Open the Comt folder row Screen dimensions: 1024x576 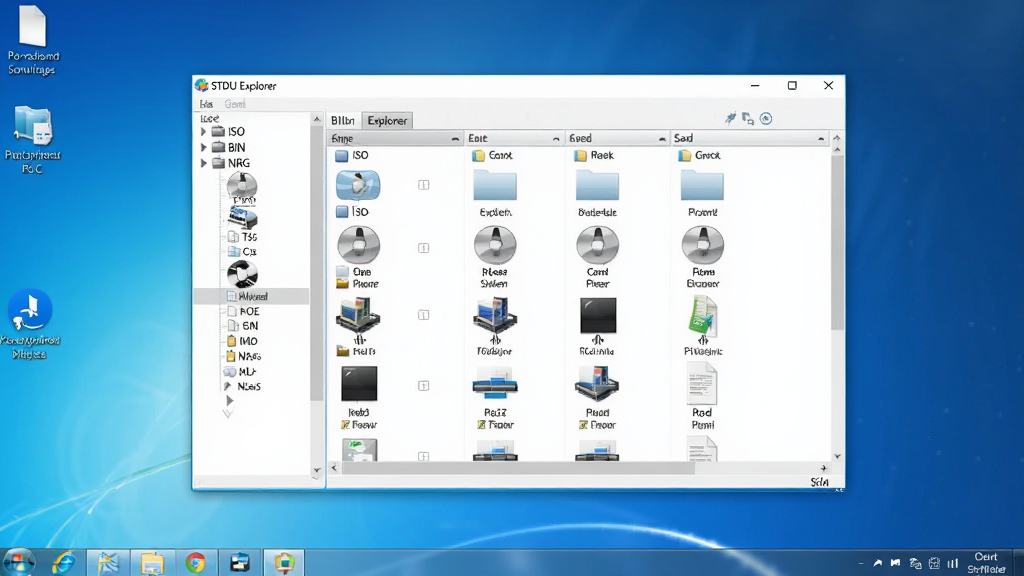pyautogui.click(x=493, y=155)
